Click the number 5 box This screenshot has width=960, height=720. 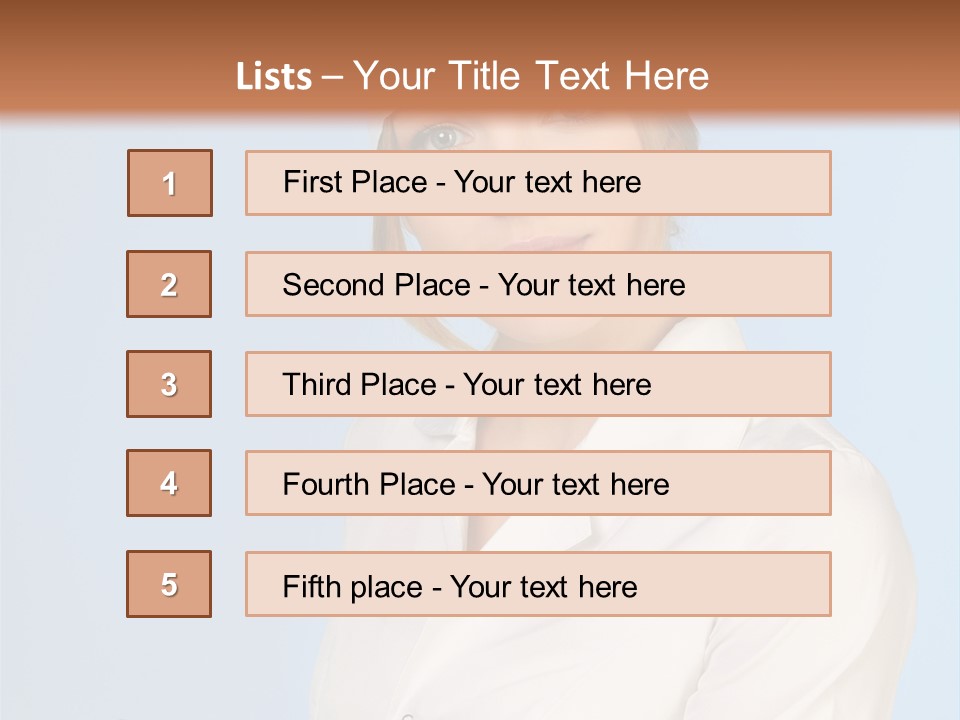click(169, 584)
